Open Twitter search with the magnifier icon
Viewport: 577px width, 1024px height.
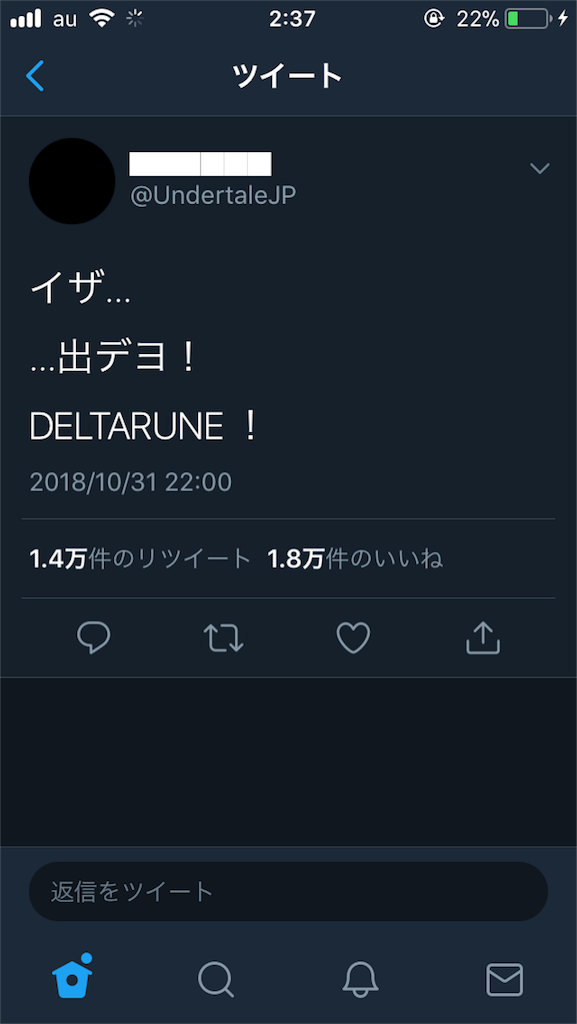[x=216, y=981]
